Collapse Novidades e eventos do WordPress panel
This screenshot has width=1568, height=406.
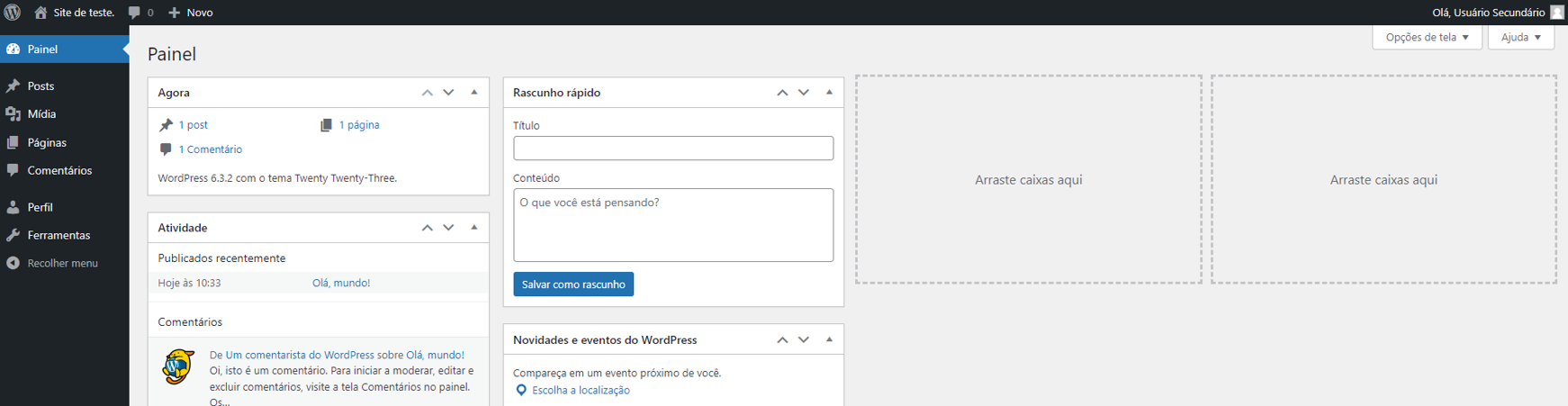(x=829, y=340)
